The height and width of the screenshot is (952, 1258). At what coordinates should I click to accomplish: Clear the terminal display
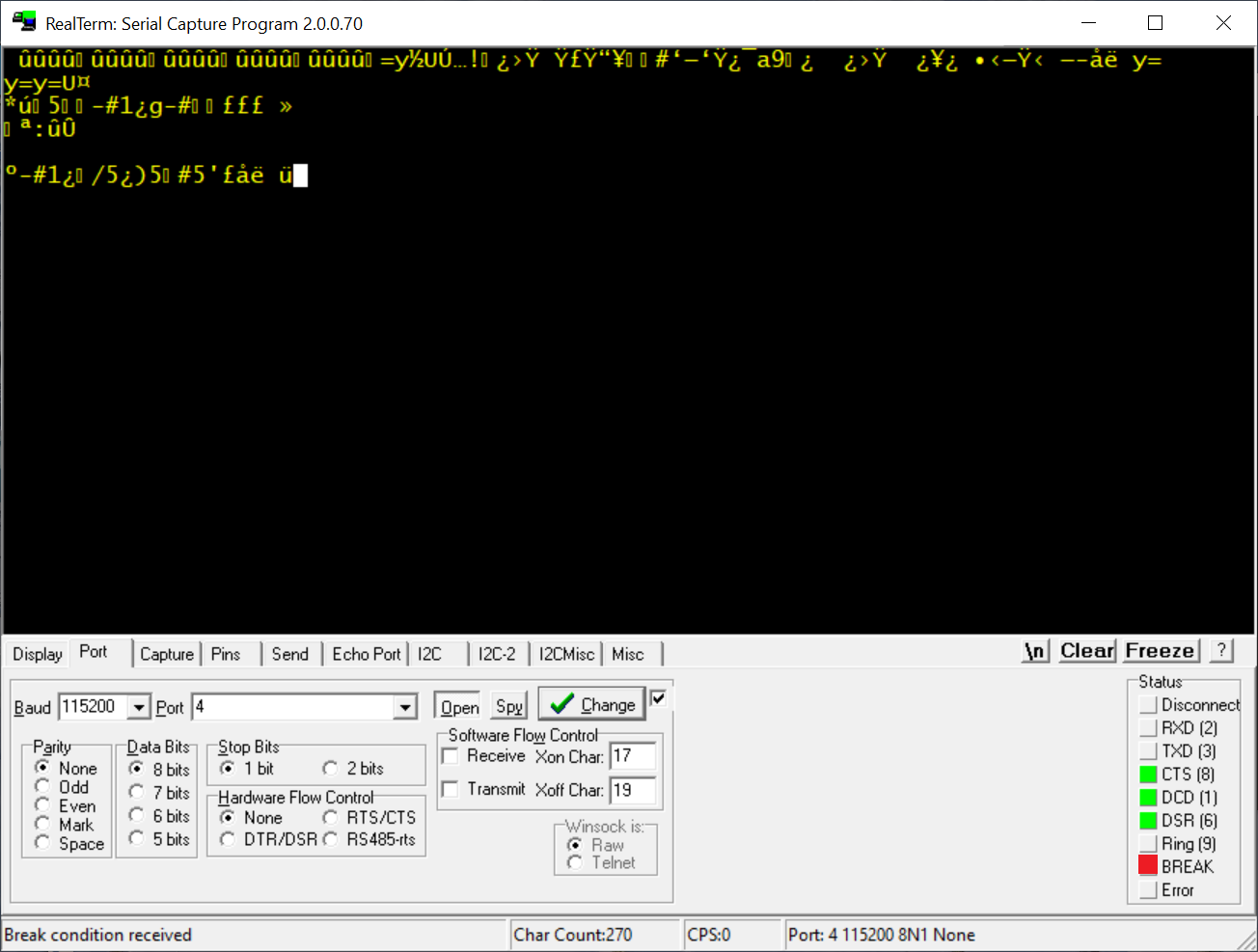(1086, 651)
